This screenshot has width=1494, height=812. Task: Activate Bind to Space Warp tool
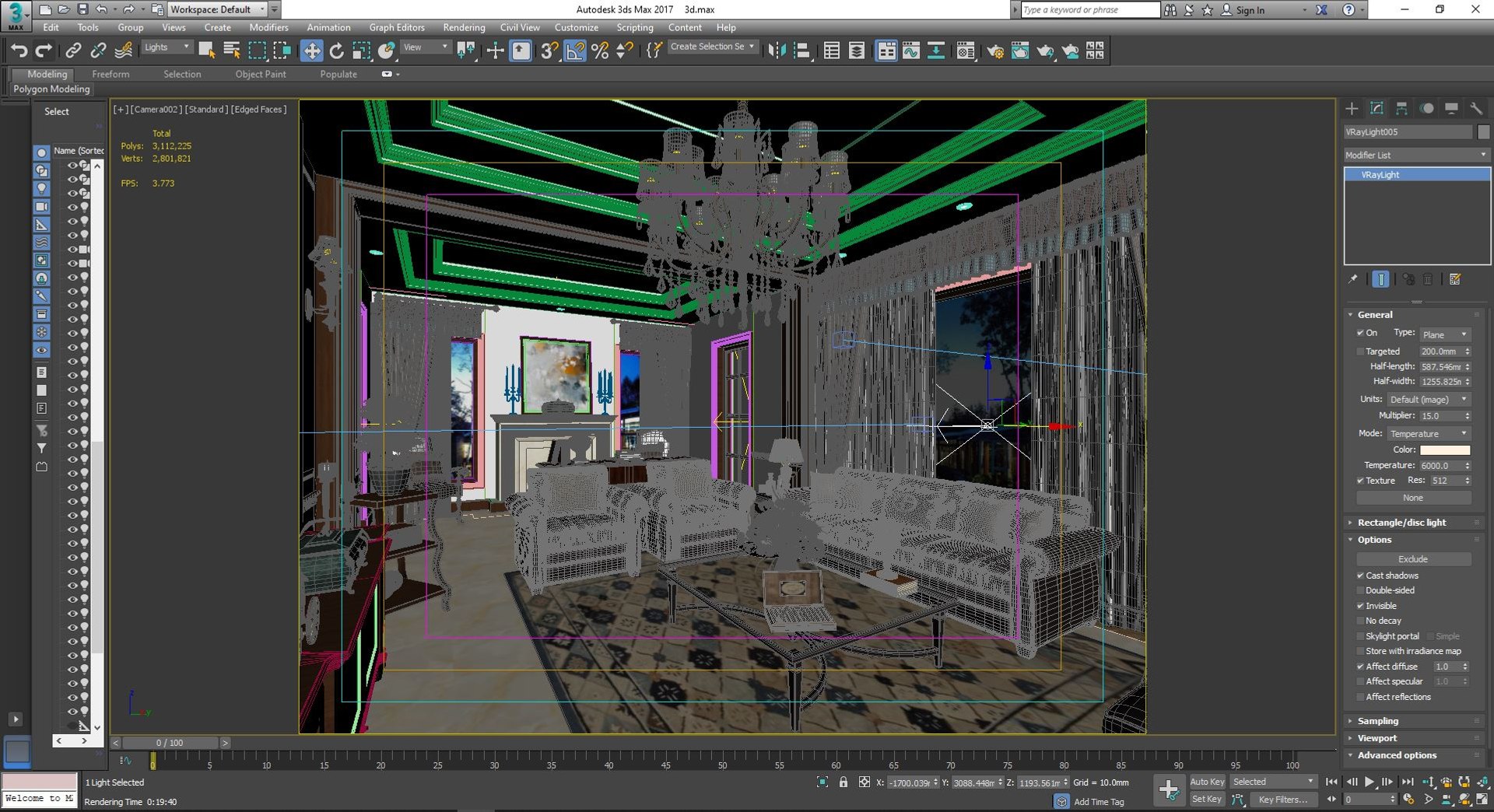[123, 51]
